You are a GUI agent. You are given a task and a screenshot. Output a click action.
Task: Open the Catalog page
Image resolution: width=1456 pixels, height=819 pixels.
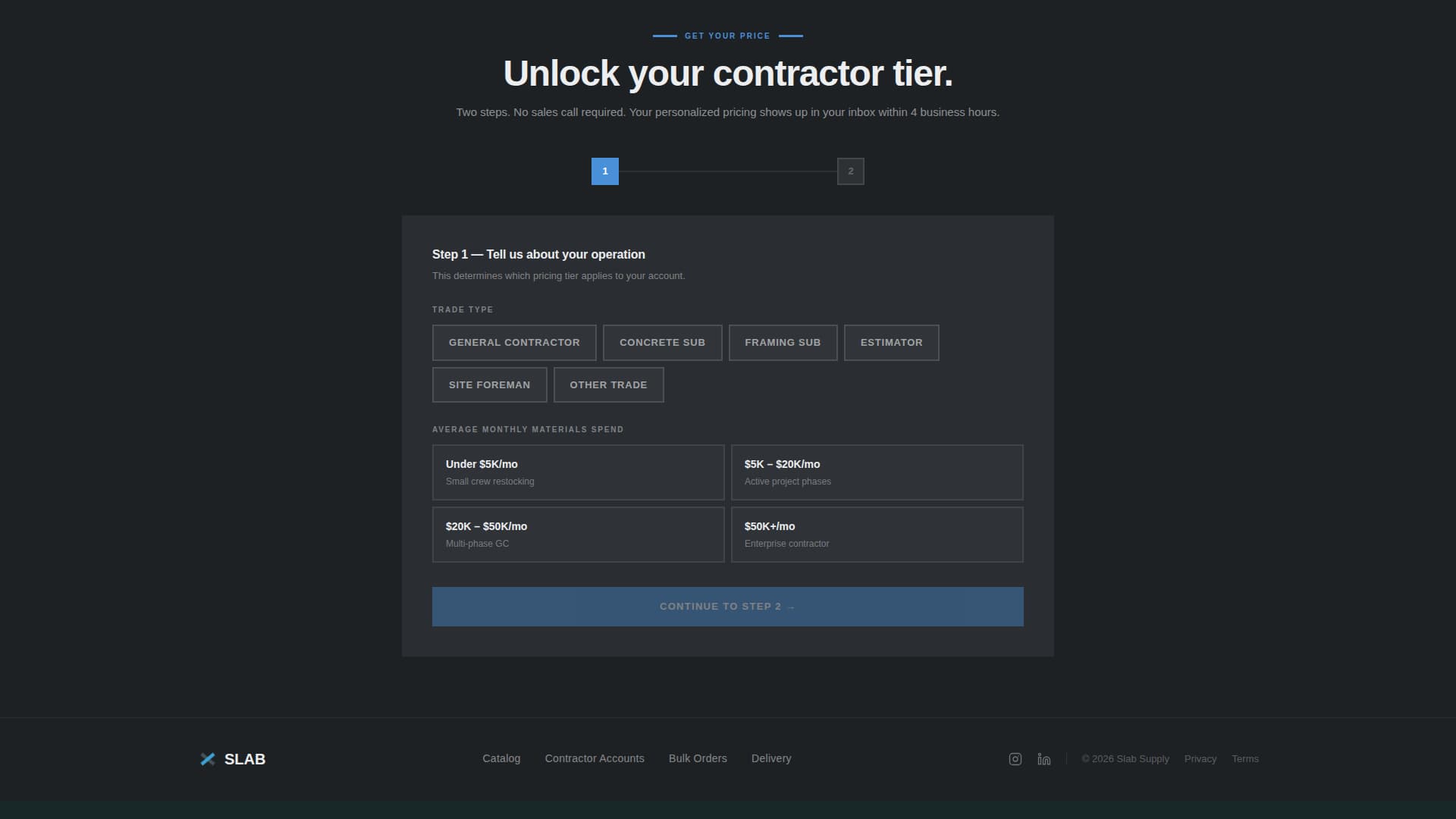(501, 758)
